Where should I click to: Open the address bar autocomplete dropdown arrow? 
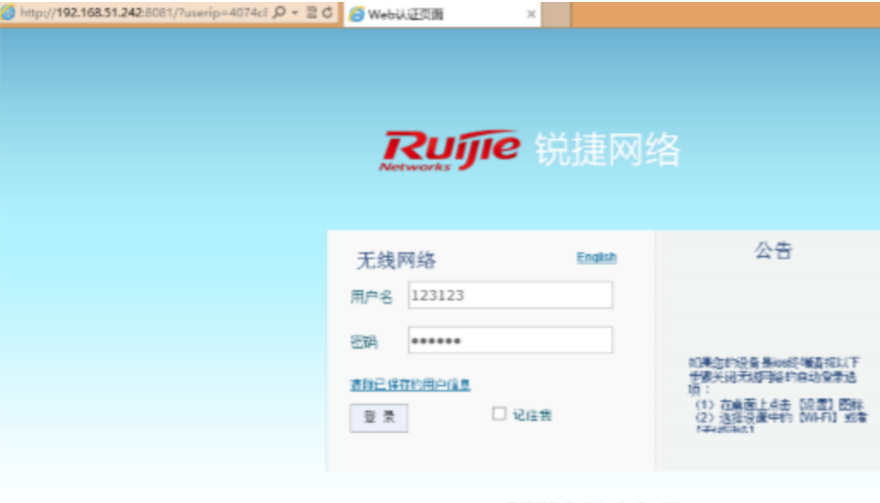pyautogui.click(x=295, y=13)
